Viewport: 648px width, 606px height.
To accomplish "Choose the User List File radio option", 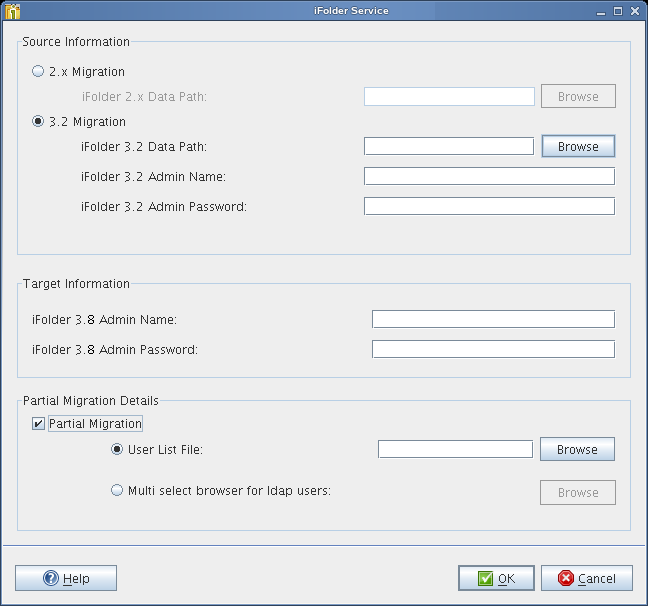I will [117, 449].
